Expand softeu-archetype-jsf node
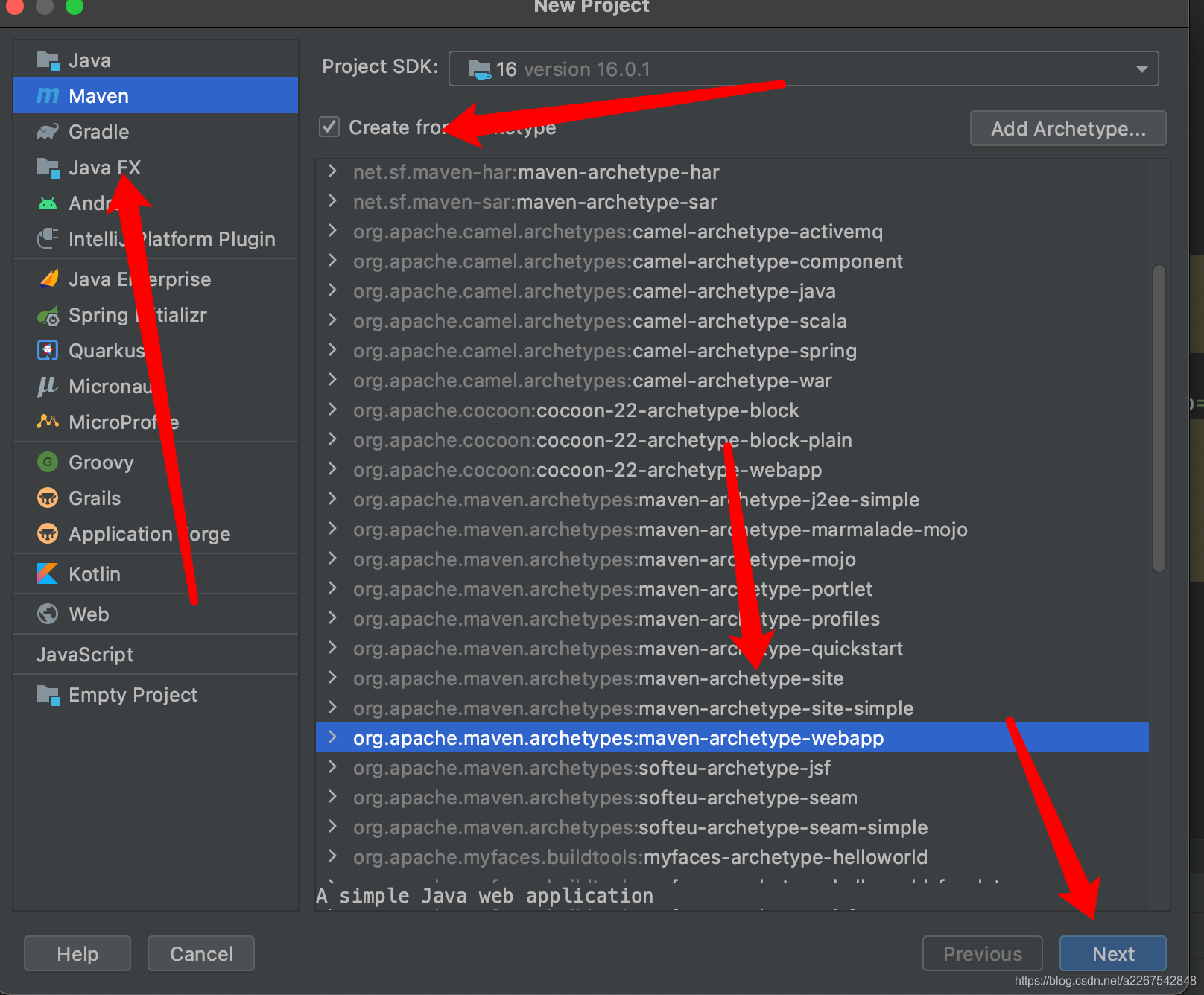This screenshot has height=995, width=1204. [332, 767]
